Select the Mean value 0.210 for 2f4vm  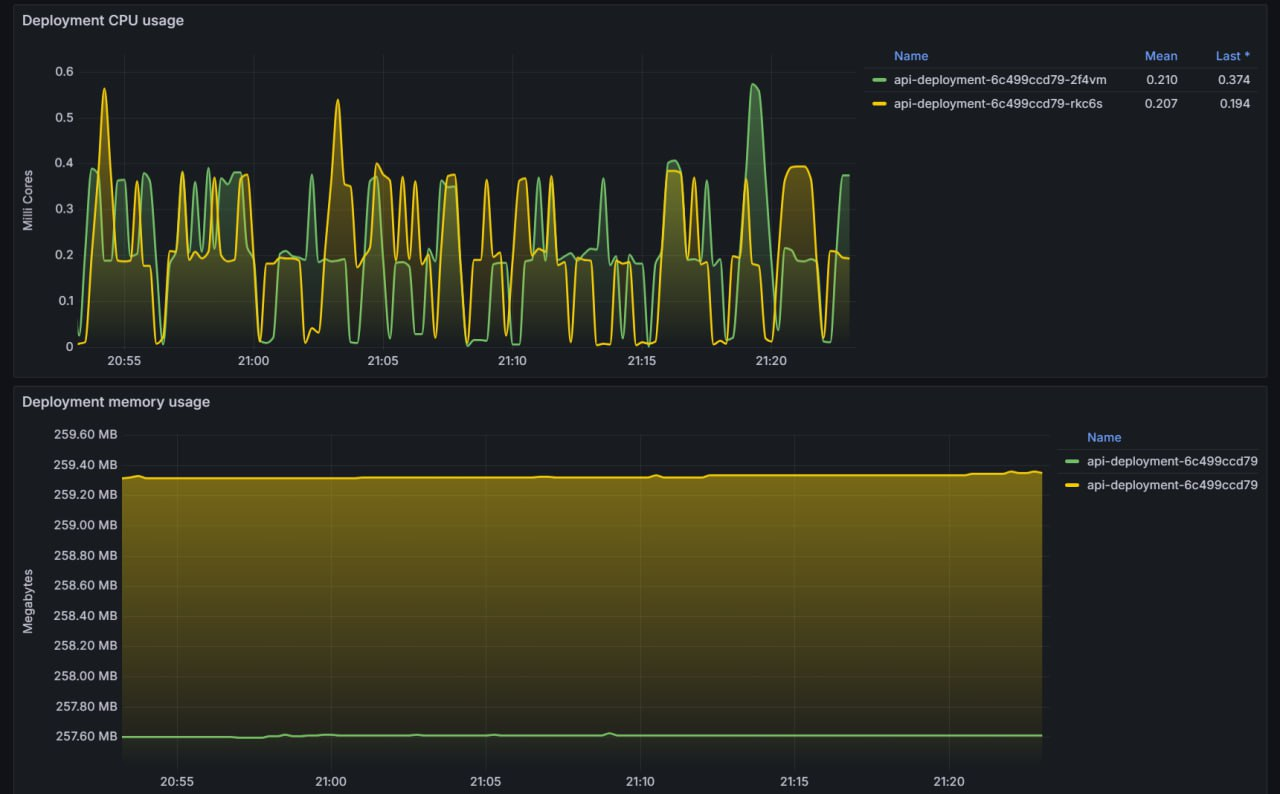coord(1163,80)
